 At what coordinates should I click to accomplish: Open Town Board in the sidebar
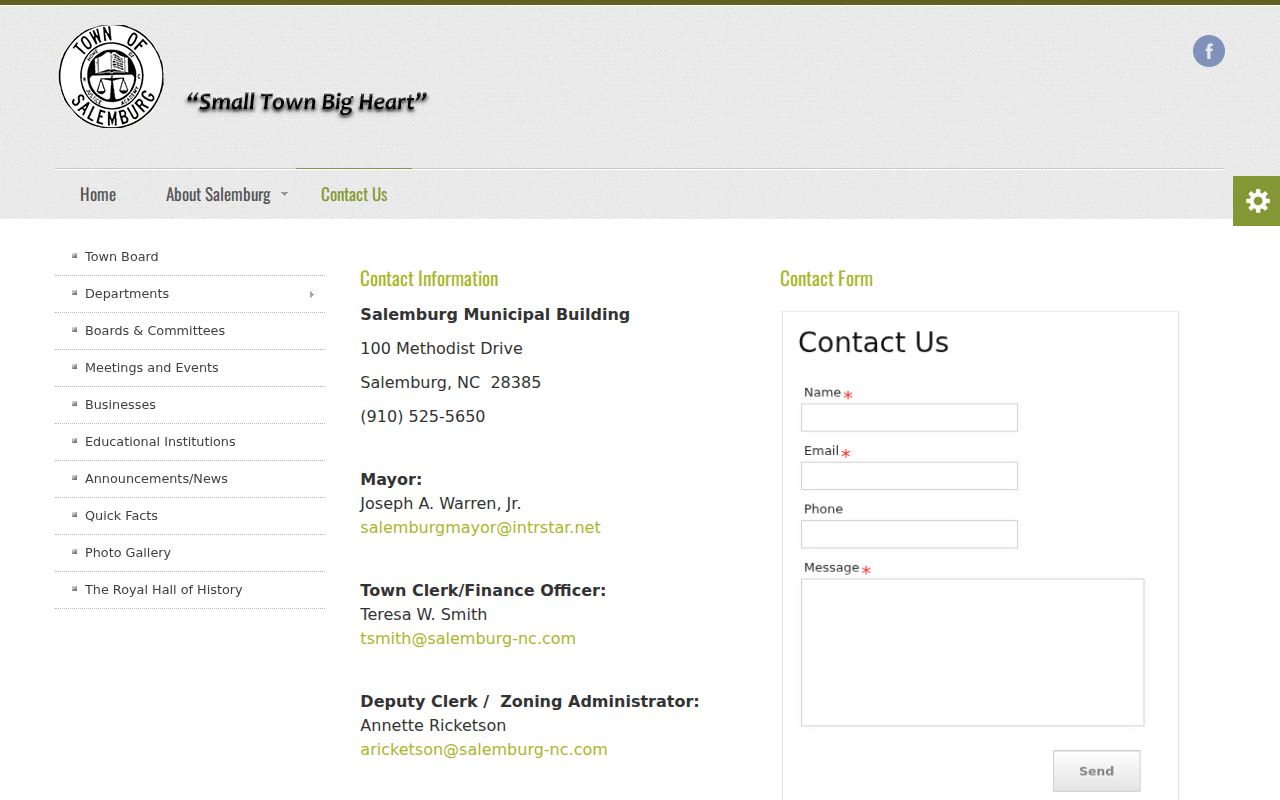tap(122, 257)
